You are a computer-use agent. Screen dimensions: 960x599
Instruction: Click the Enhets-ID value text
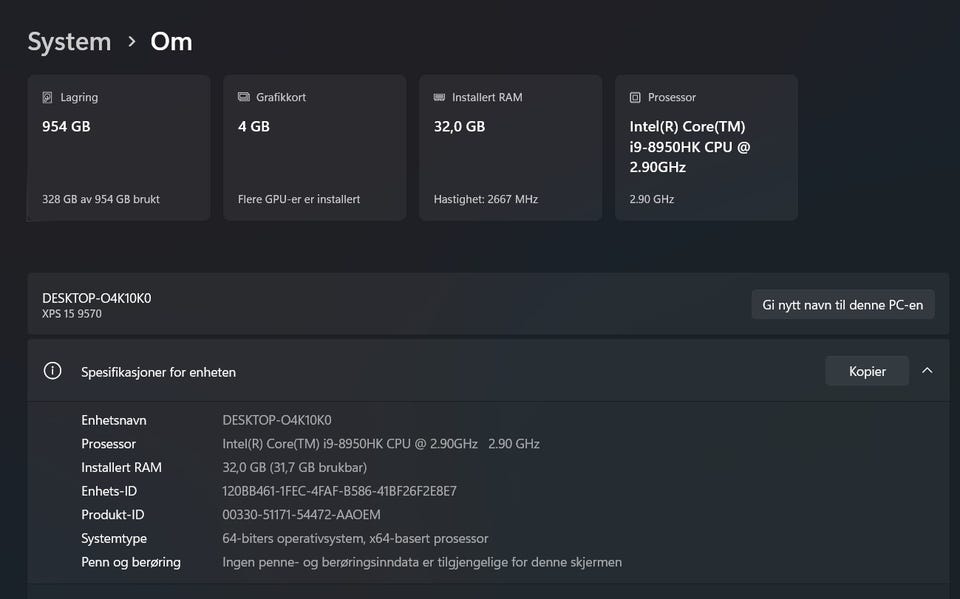click(x=339, y=491)
